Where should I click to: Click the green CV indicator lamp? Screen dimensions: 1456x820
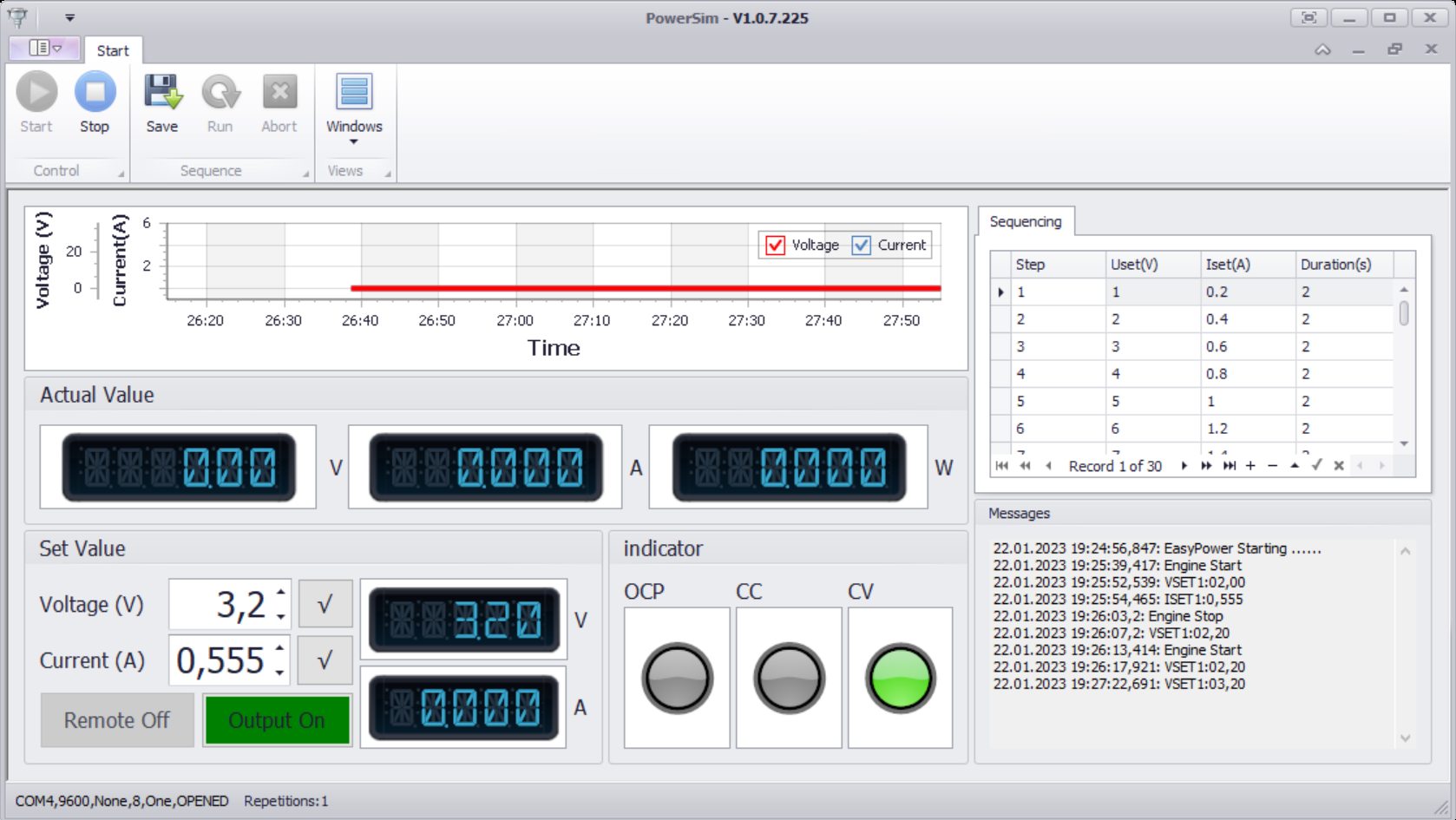coord(900,679)
